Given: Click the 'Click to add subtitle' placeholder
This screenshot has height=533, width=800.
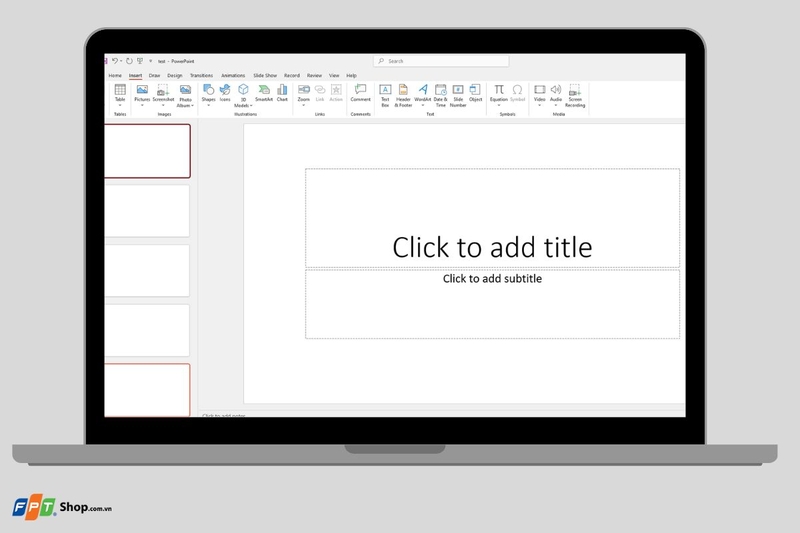Looking at the screenshot, I should [492, 304].
